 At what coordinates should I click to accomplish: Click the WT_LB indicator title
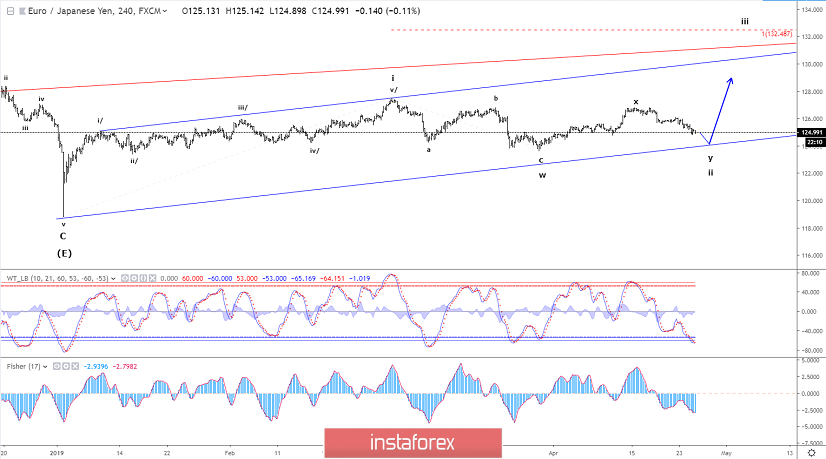pyautogui.click(x=57, y=278)
